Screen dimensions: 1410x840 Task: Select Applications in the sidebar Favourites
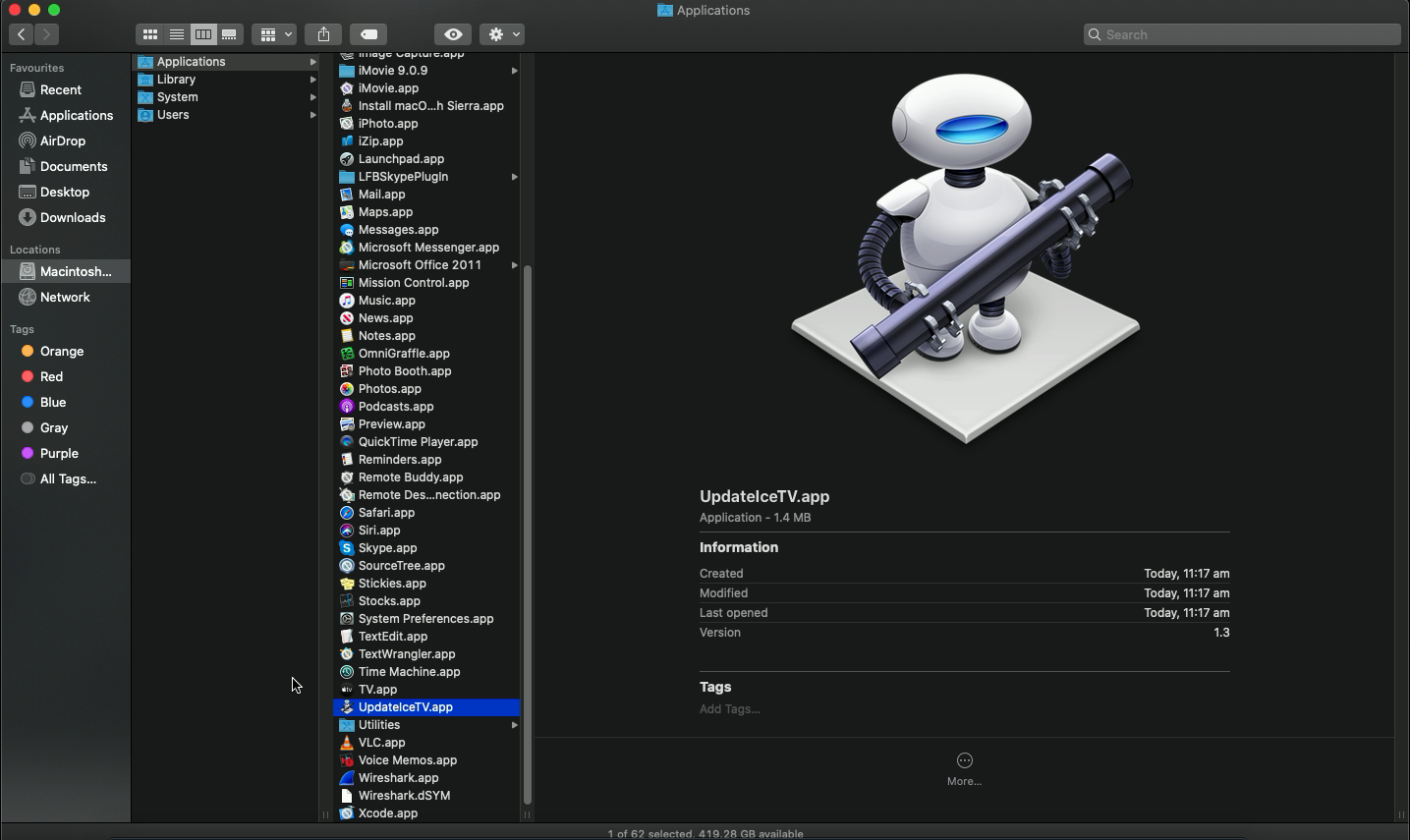tap(65, 115)
